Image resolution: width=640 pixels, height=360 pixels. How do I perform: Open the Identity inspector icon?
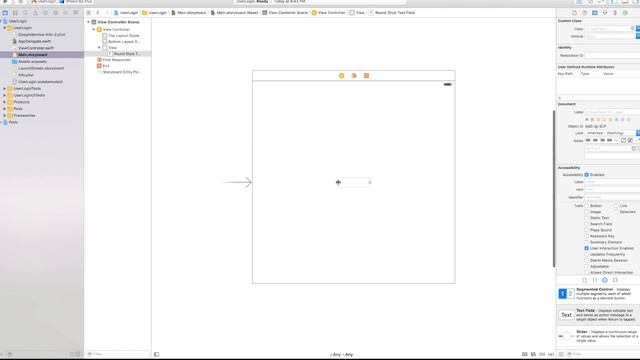[595, 13]
